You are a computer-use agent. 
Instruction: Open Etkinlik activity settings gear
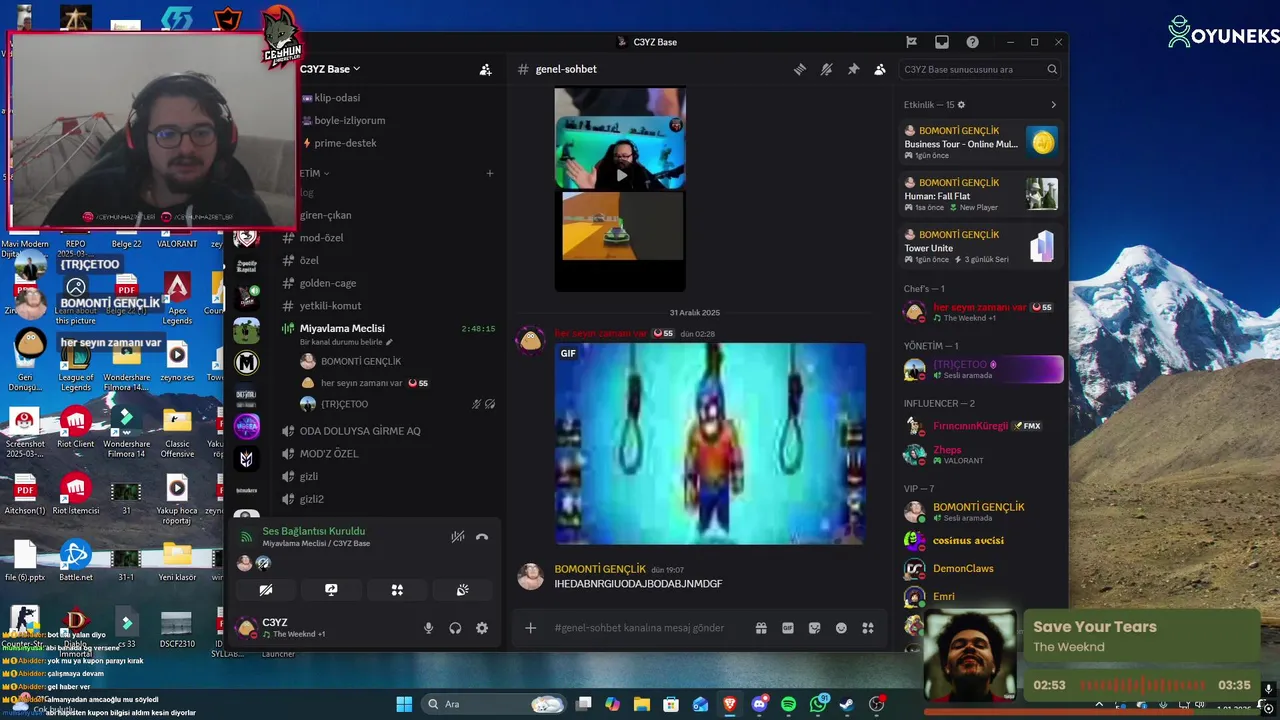pos(962,105)
